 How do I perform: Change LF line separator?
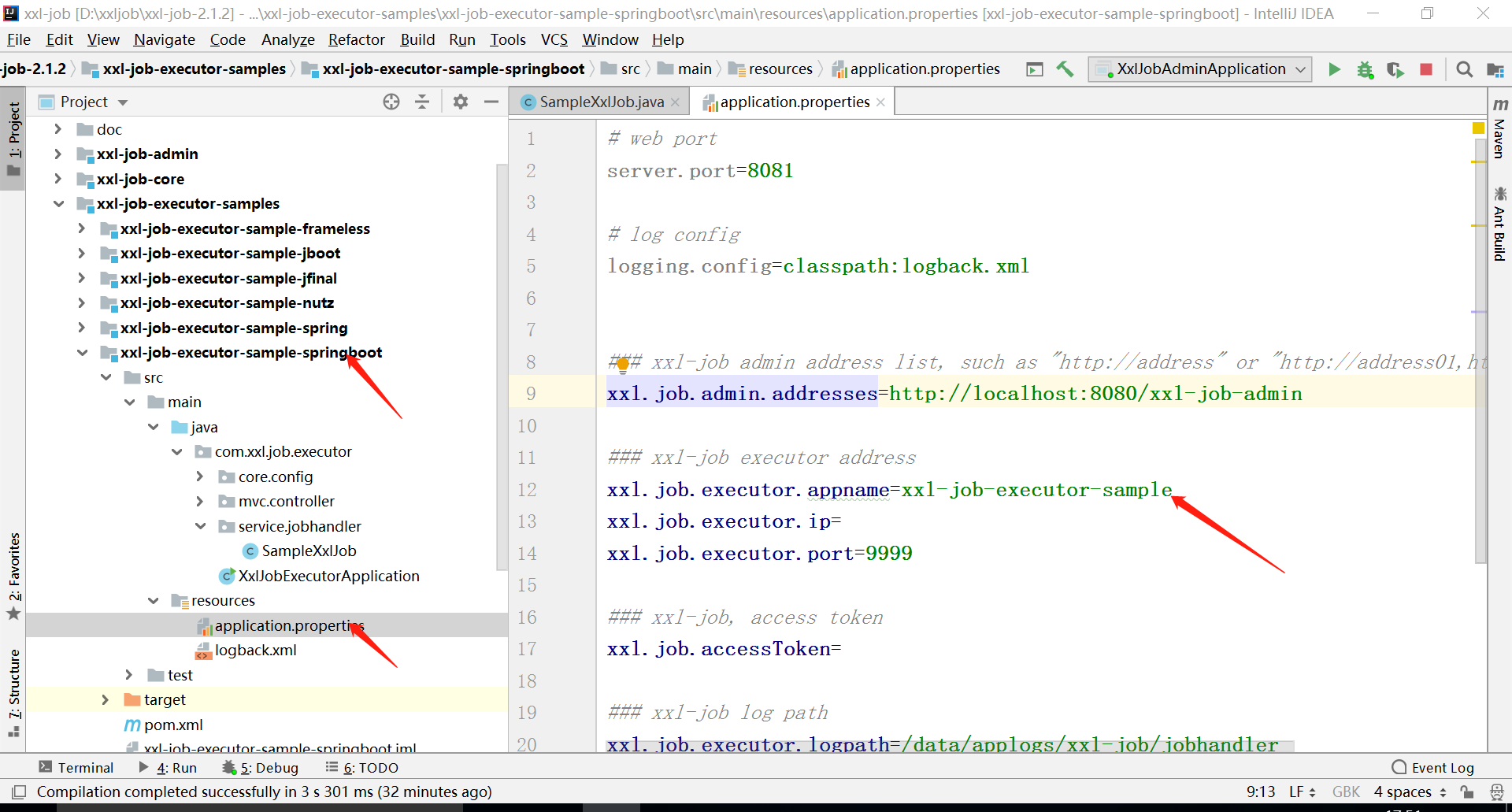[1303, 792]
